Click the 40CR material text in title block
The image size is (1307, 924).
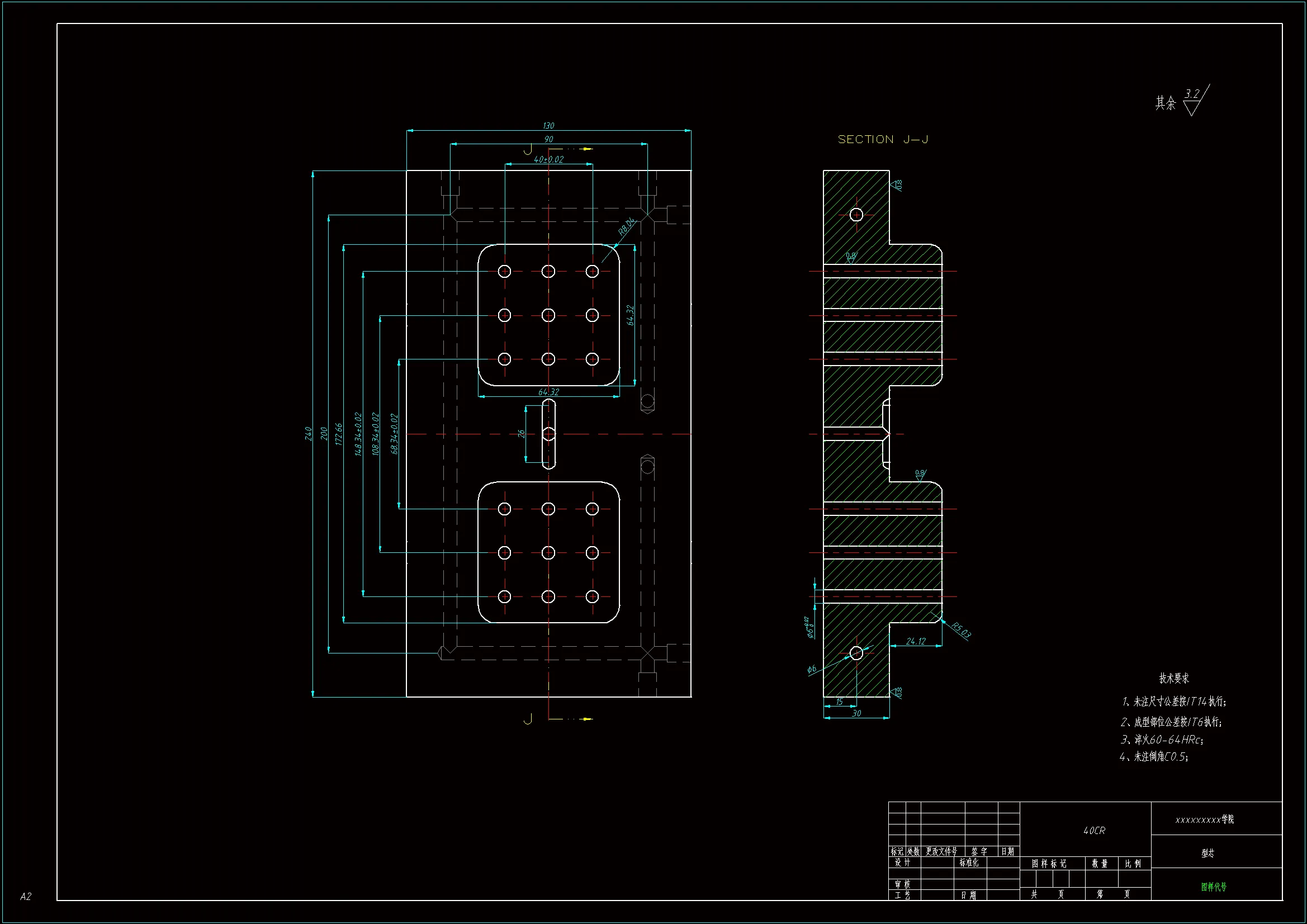[1093, 831]
